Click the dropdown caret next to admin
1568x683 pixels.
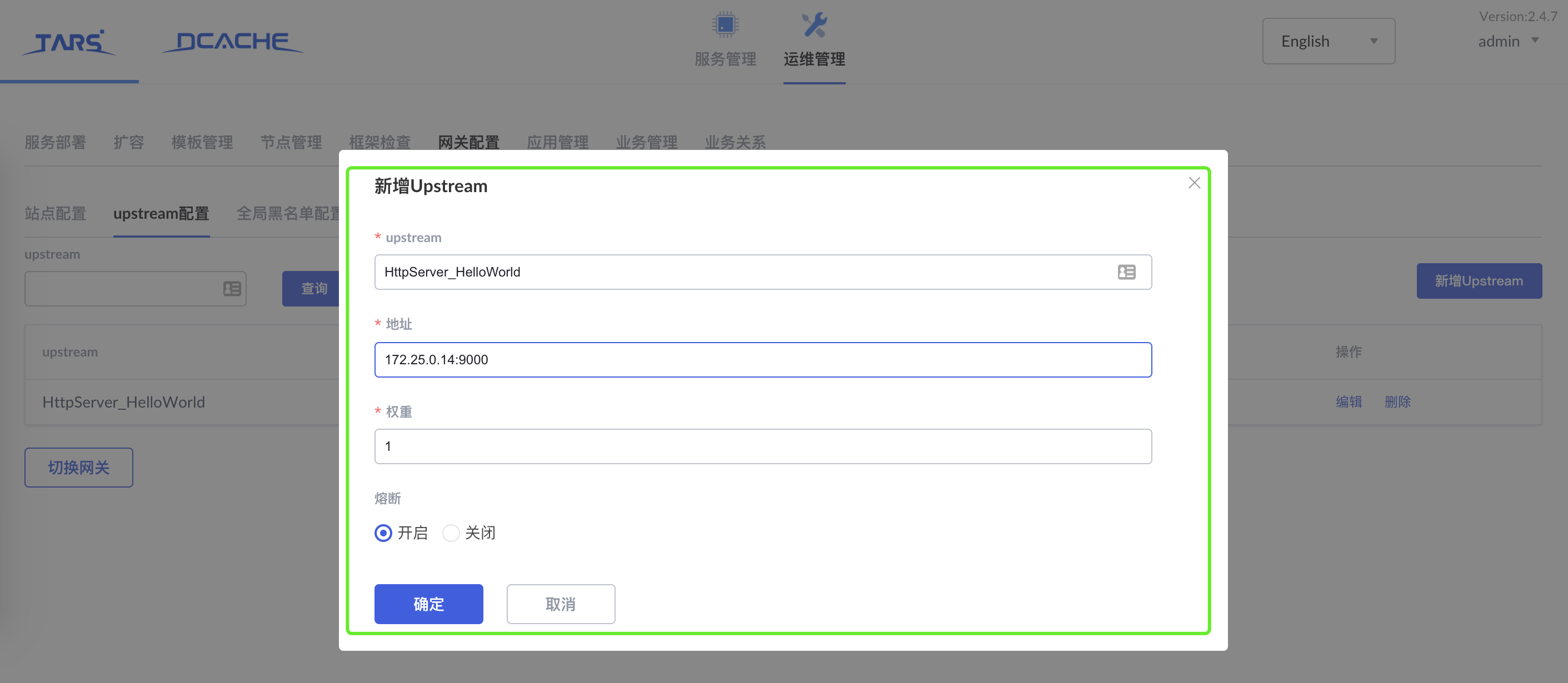point(1536,41)
